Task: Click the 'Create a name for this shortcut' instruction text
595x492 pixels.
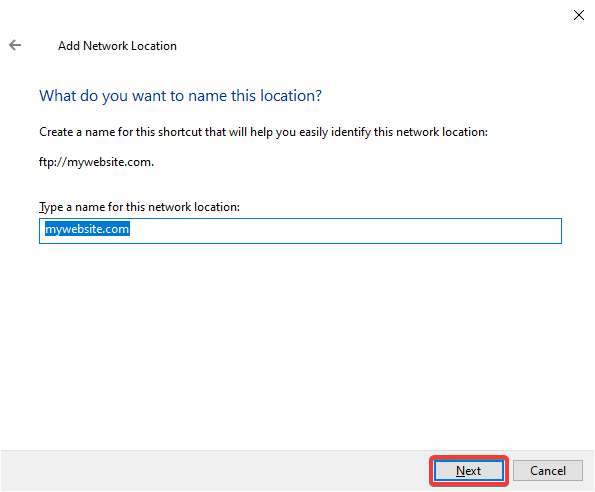Action: tap(263, 132)
